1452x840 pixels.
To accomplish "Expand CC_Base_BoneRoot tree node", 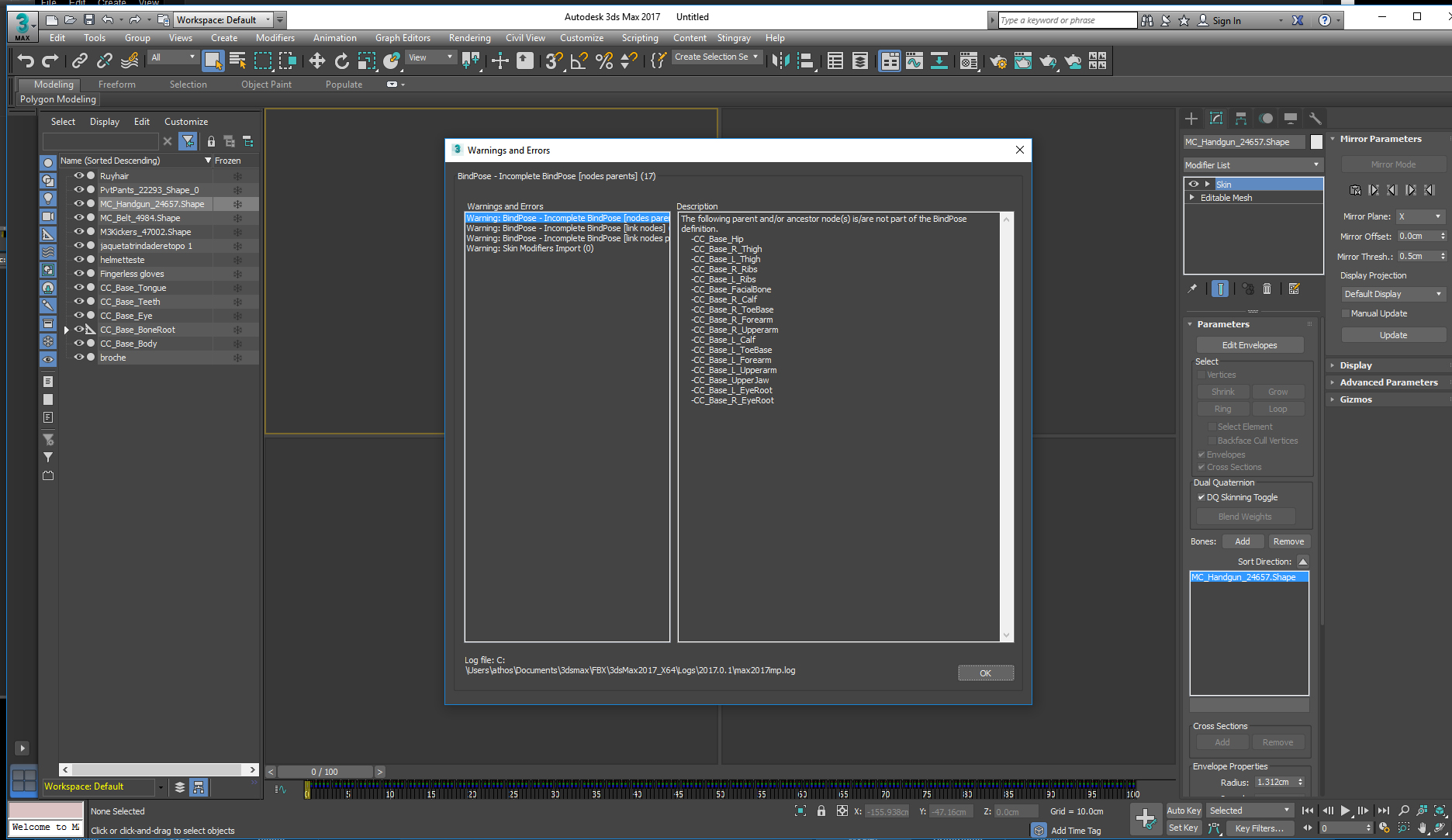I will pos(67,330).
